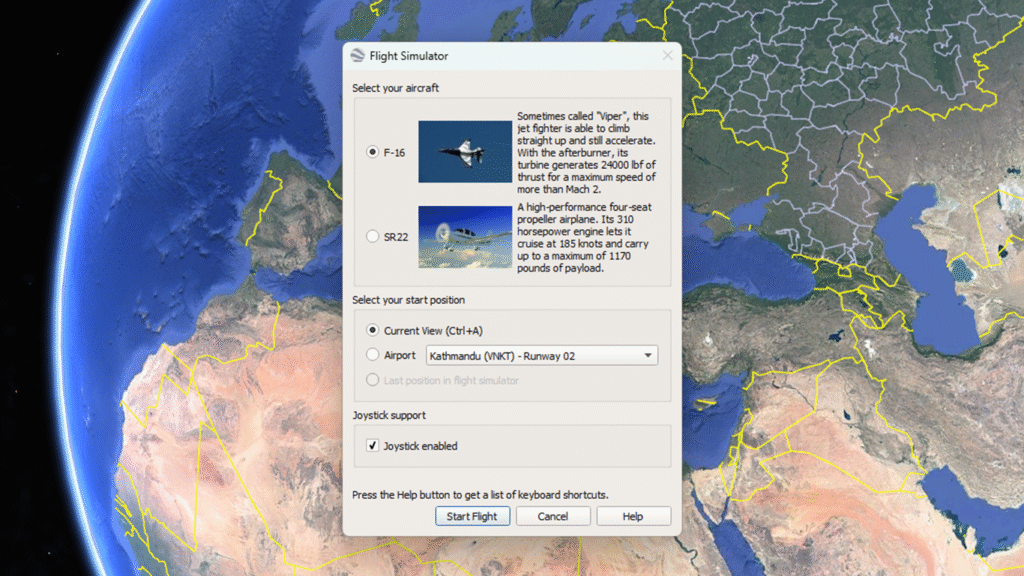Image resolution: width=1024 pixels, height=576 pixels.
Task: Click the F-16 "Viper" description text
Action: pos(586,152)
